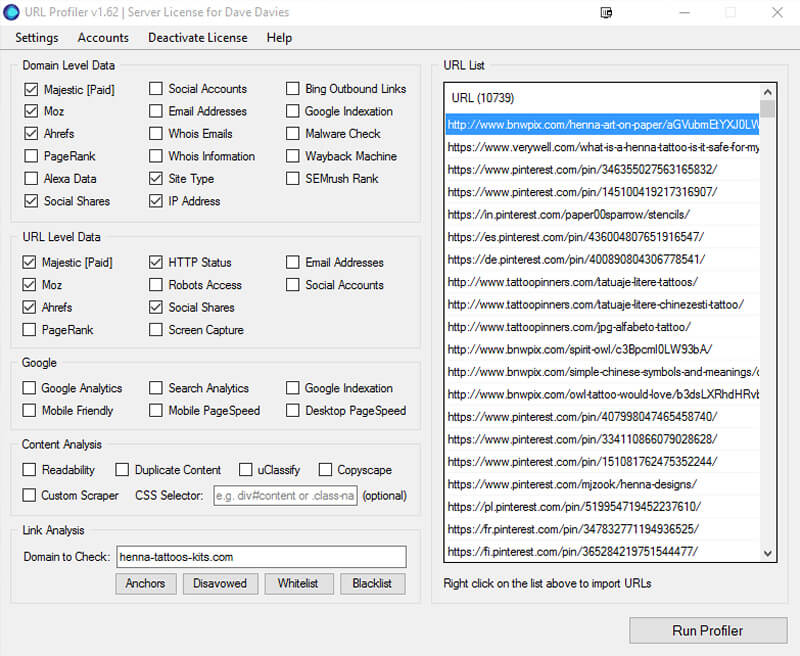
Task: Enable Screen Capture checkbox
Action: 156,330
